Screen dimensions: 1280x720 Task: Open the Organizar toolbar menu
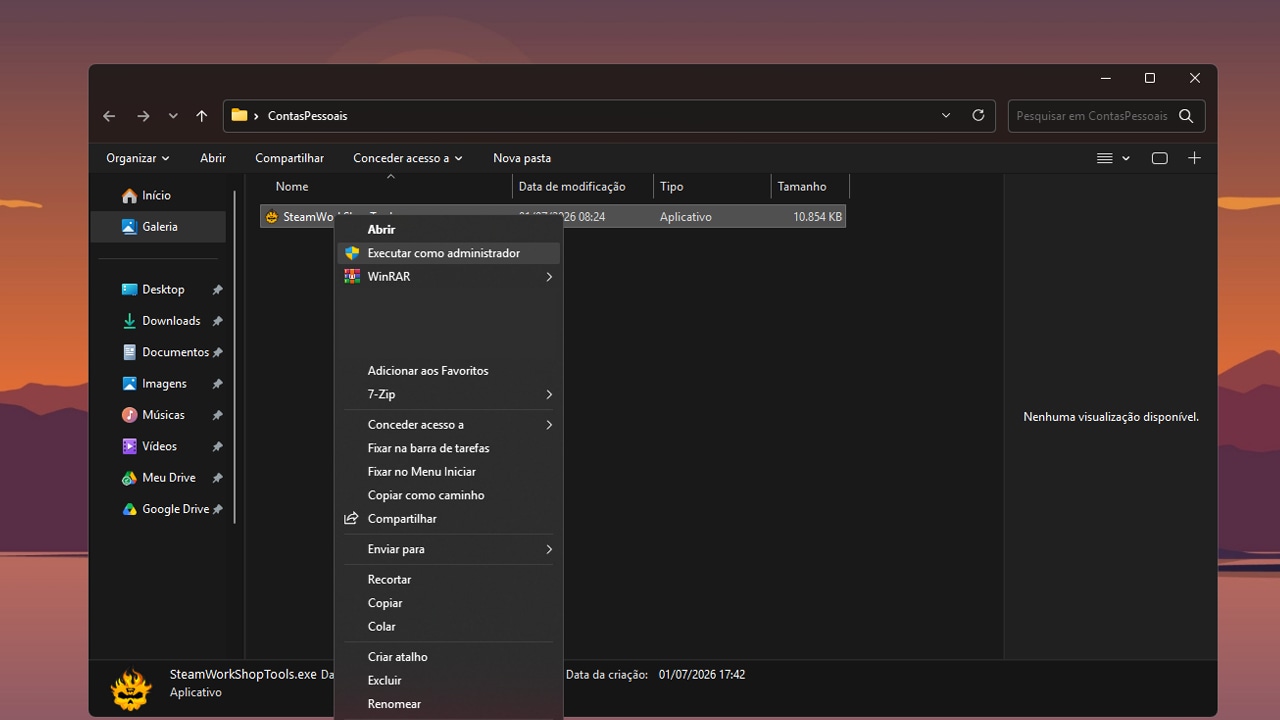pos(138,158)
